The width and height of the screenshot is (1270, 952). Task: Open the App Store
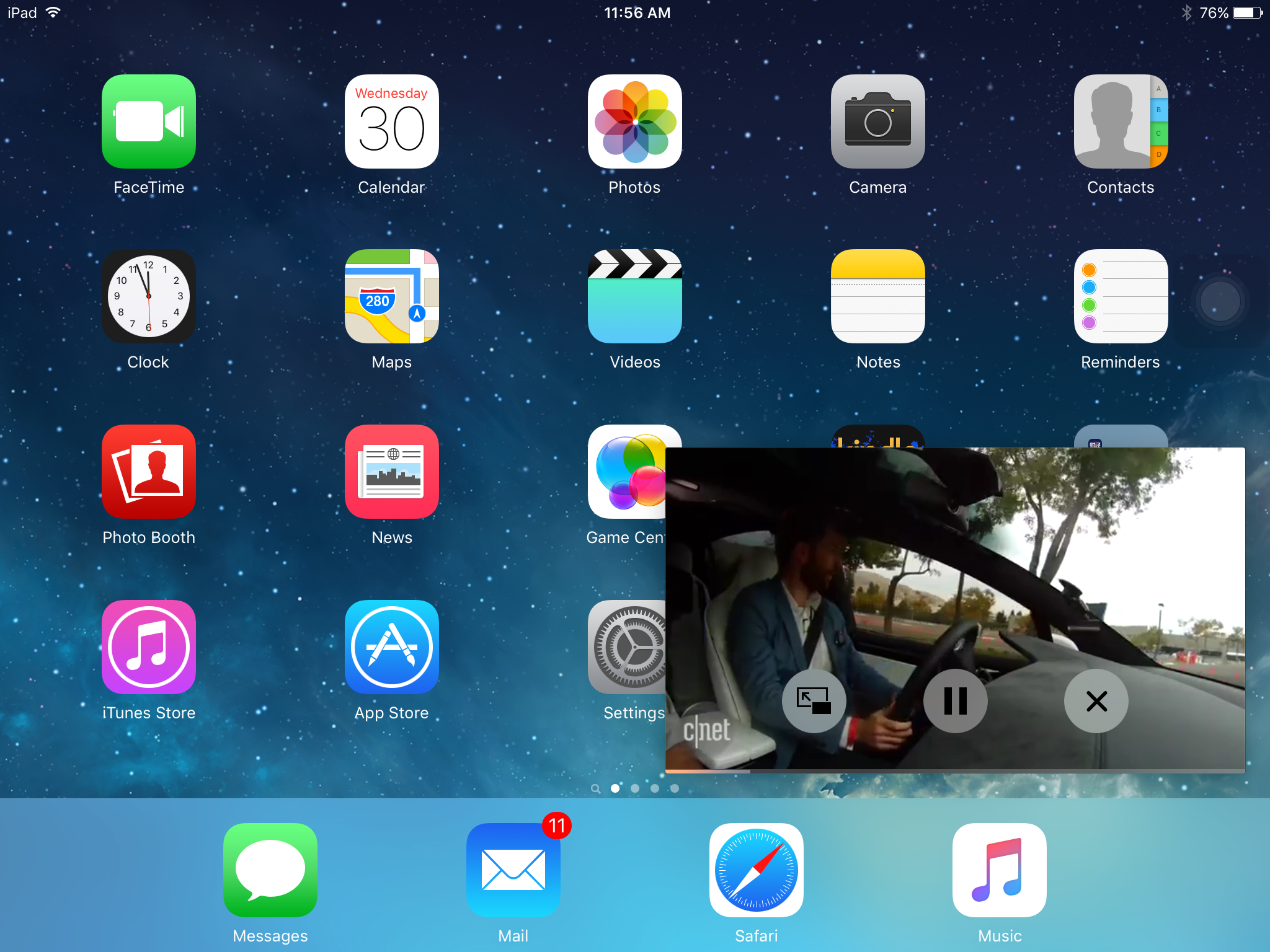(392, 647)
